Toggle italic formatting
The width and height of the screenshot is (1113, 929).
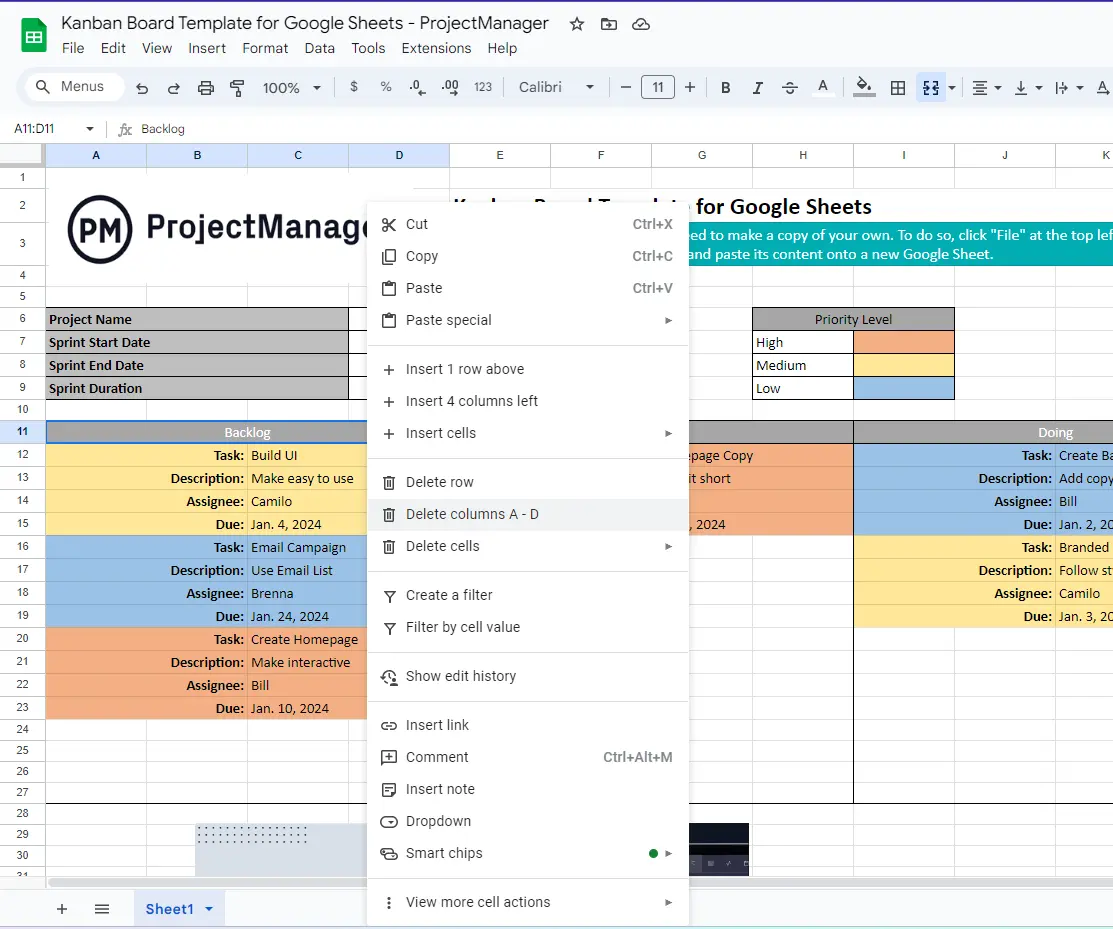tap(758, 87)
